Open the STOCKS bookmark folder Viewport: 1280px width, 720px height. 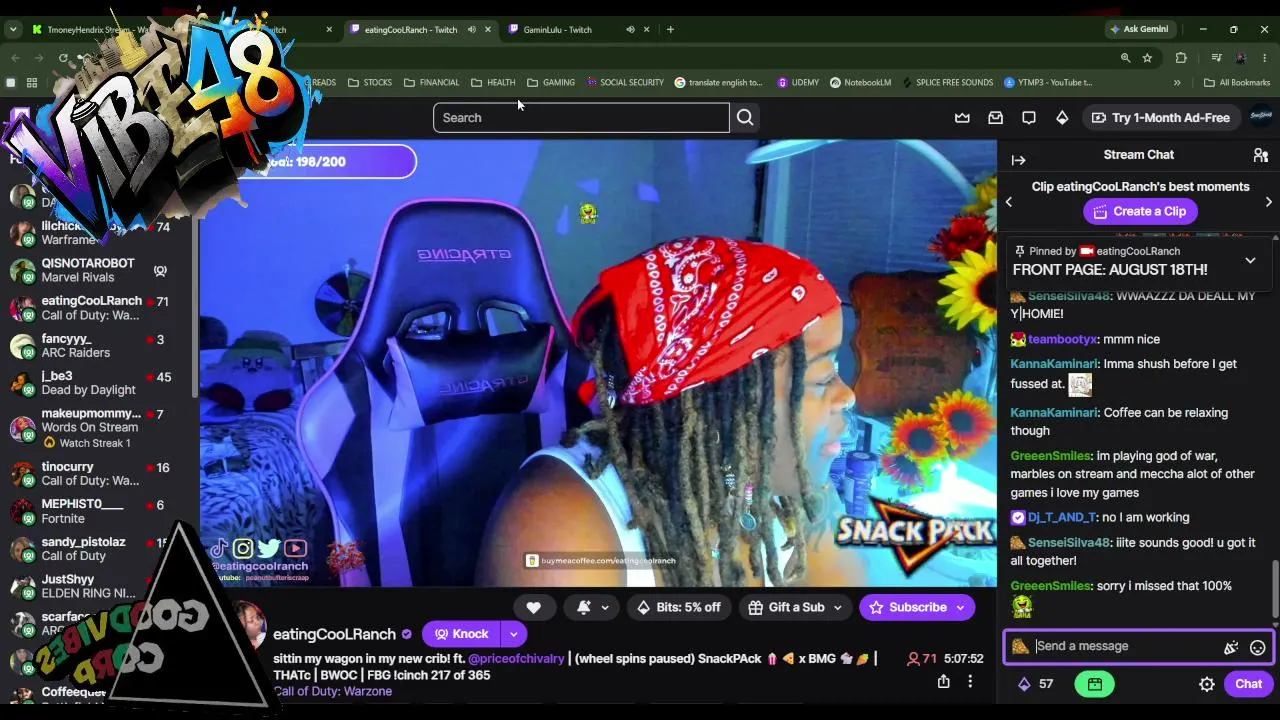(369, 83)
